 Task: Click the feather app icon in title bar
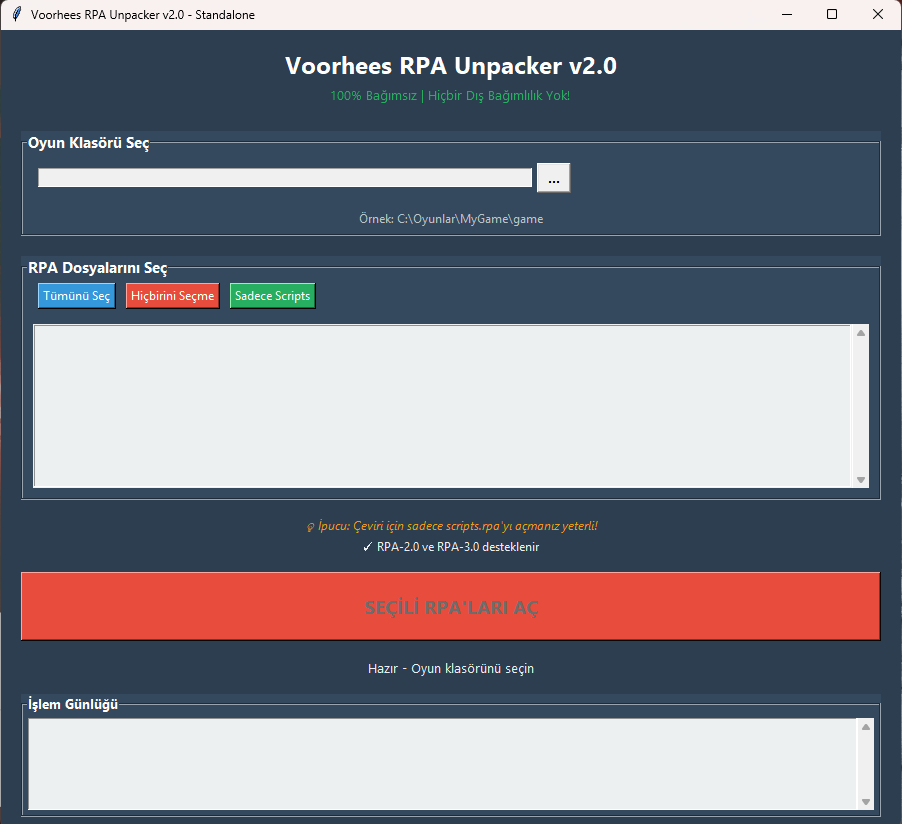pos(17,14)
